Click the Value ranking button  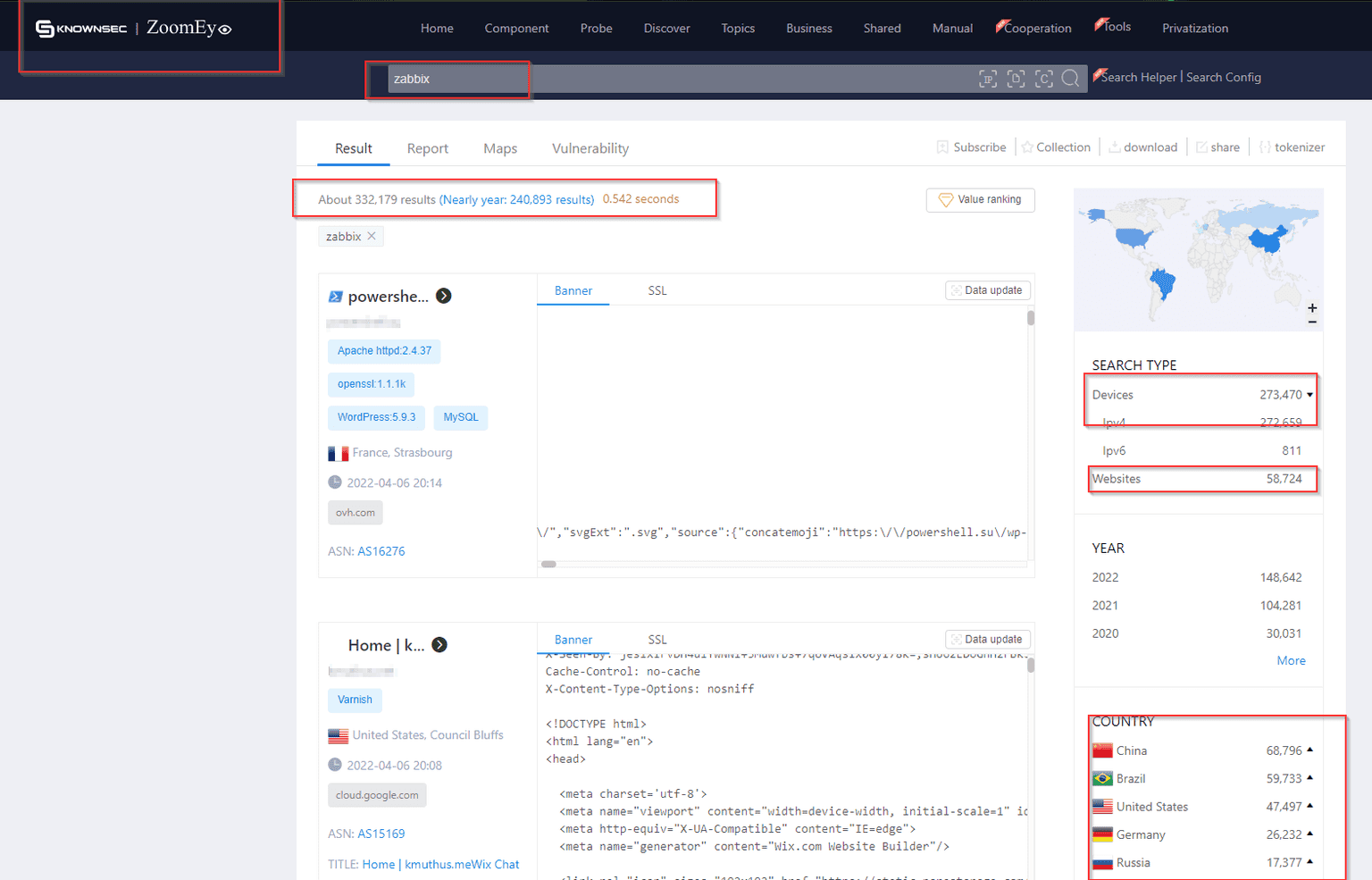click(980, 199)
